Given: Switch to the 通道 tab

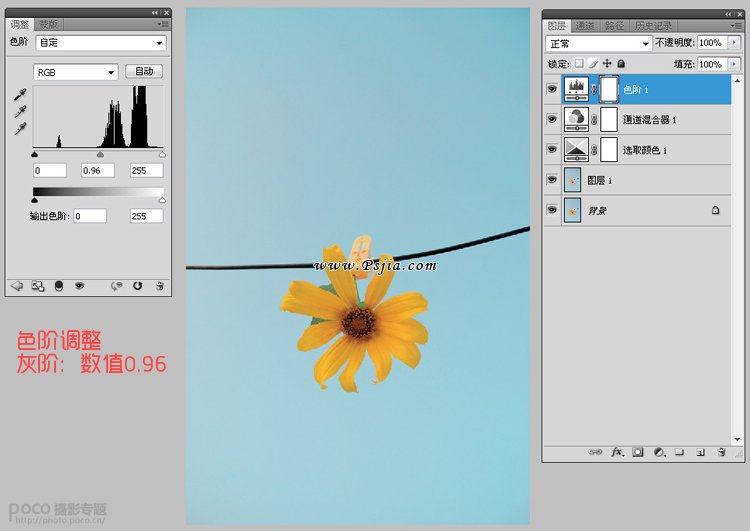Looking at the screenshot, I should [x=585, y=25].
